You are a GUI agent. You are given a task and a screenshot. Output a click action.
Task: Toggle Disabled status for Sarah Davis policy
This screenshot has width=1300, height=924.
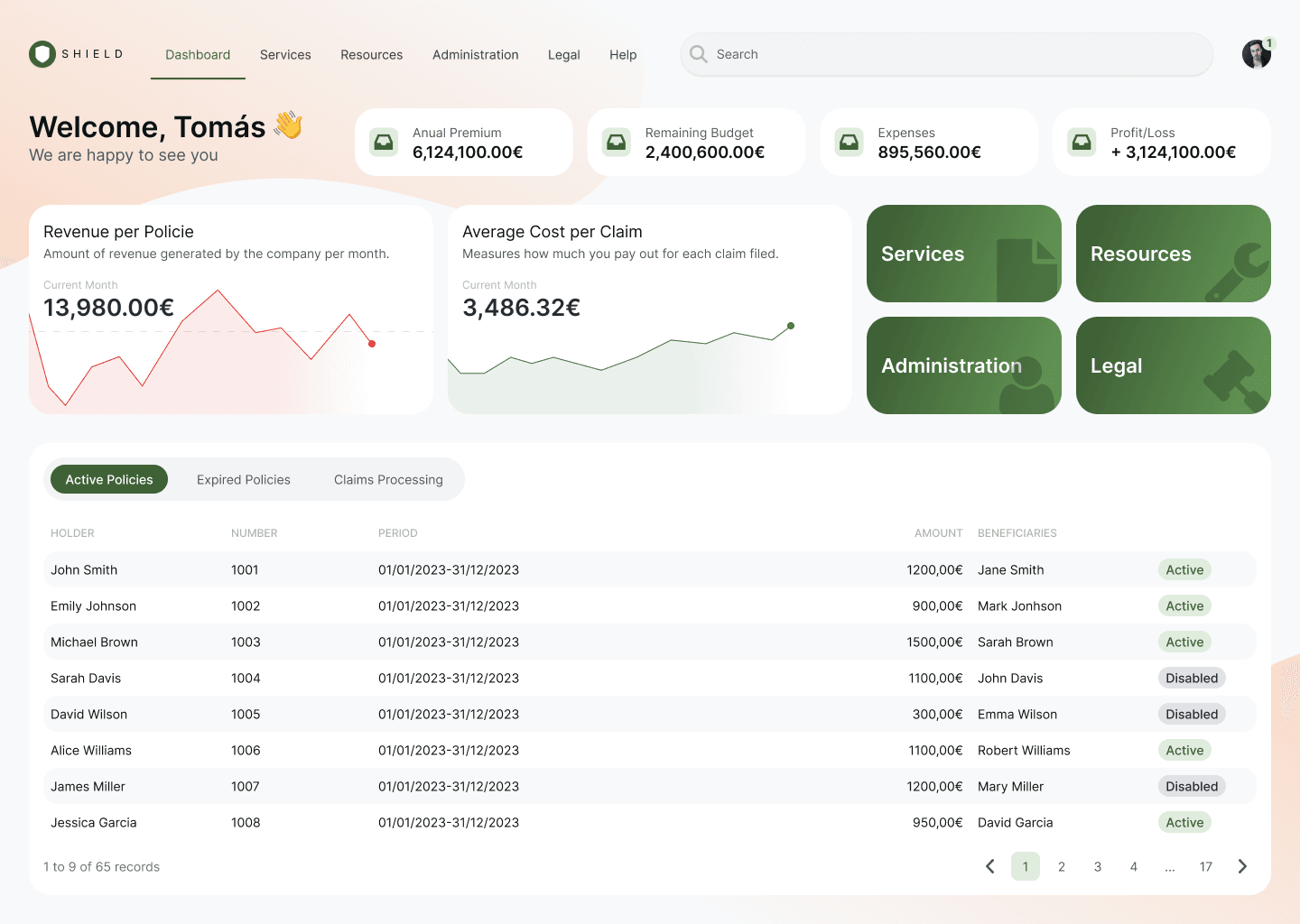pyautogui.click(x=1191, y=678)
